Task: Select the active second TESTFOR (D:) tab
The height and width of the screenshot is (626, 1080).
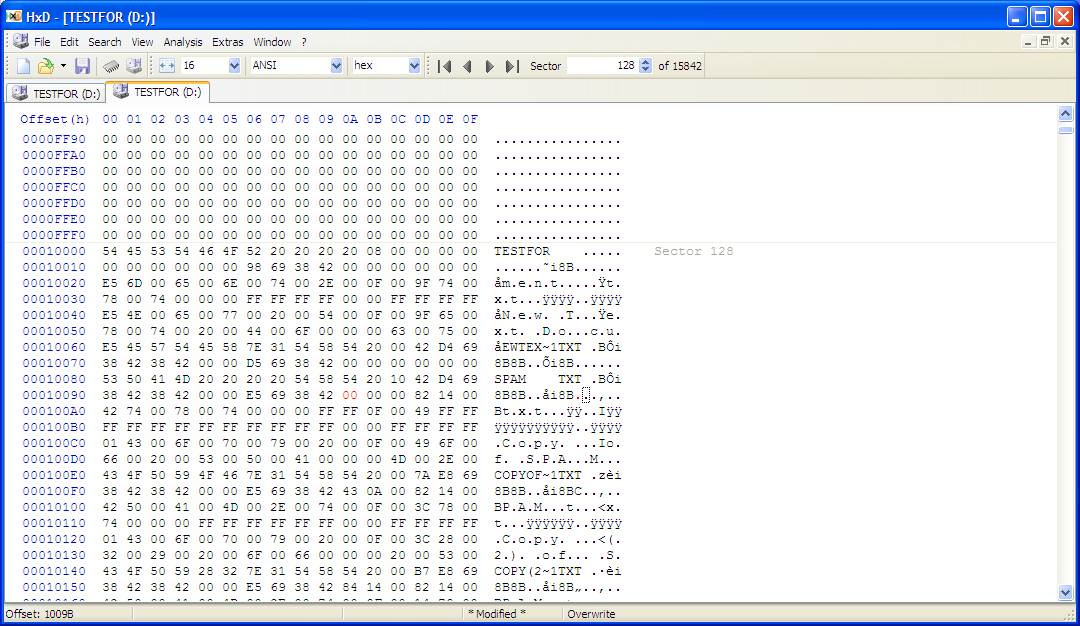Action: (158, 92)
